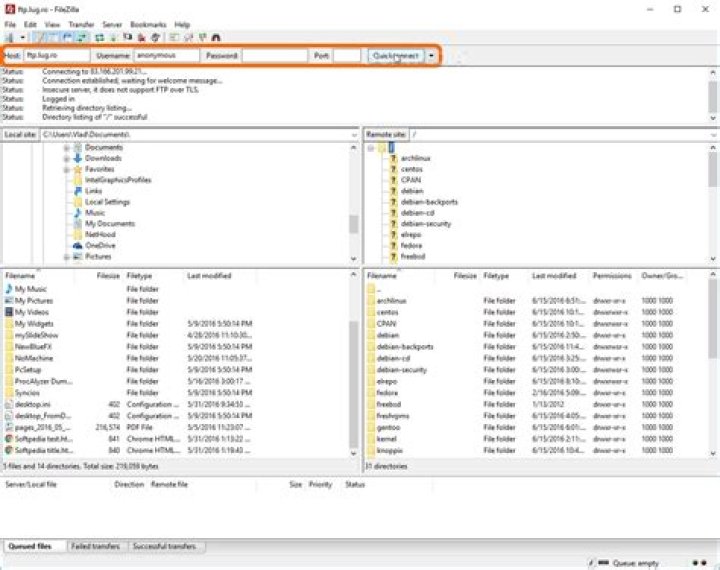
Task: Expand the Downloads folder in local tree
Action: [66, 158]
